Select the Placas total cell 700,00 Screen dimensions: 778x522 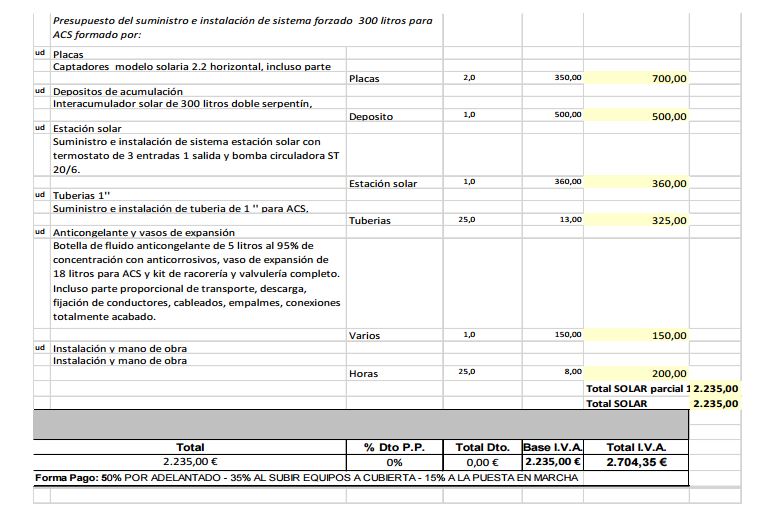coord(636,78)
